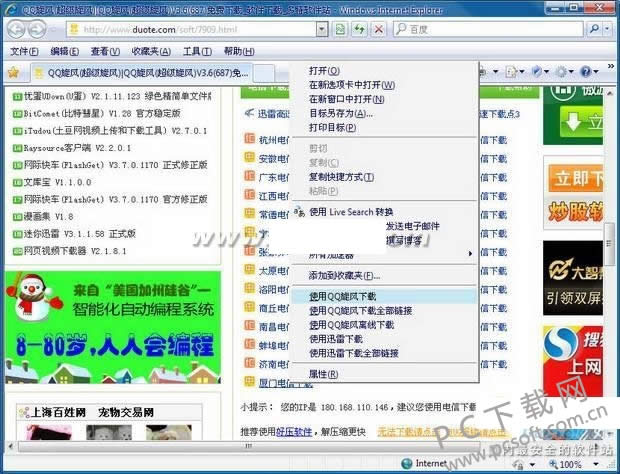Click the horizontal scrollbar left arrow

click(x=11, y=446)
